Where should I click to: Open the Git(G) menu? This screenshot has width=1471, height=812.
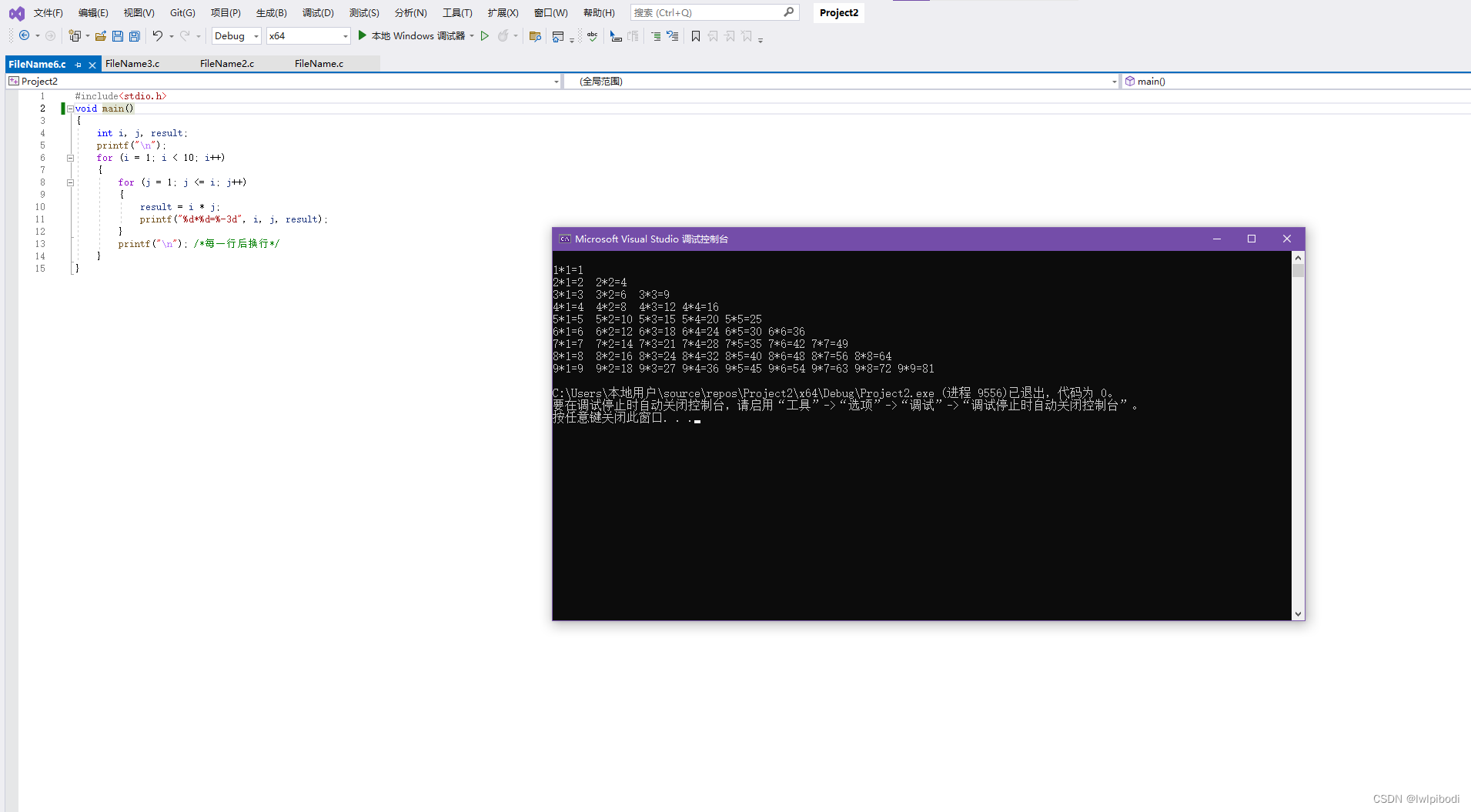click(x=182, y=13)
